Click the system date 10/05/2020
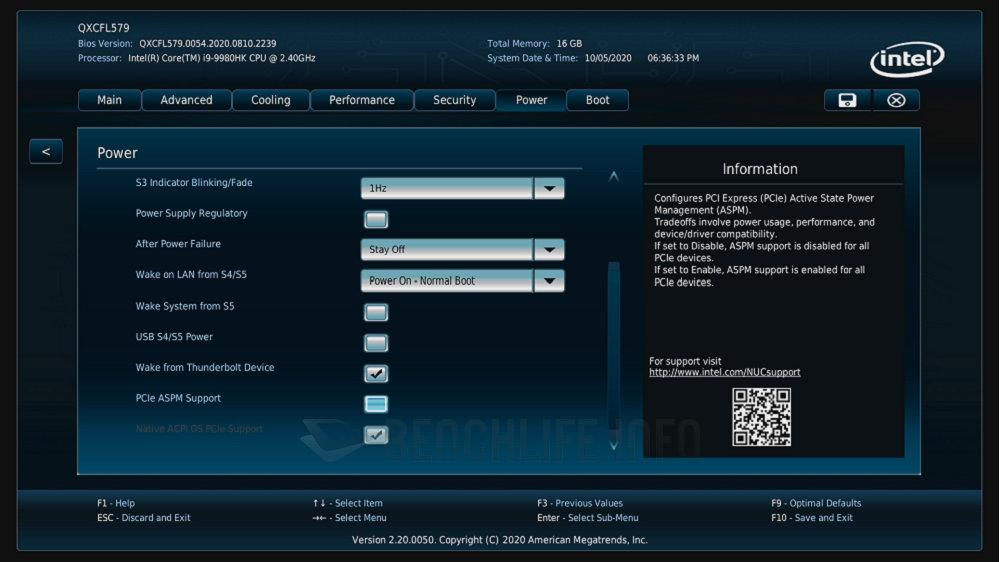The height and width of the screenshot is (562, 1000). [x=608, y=58]
